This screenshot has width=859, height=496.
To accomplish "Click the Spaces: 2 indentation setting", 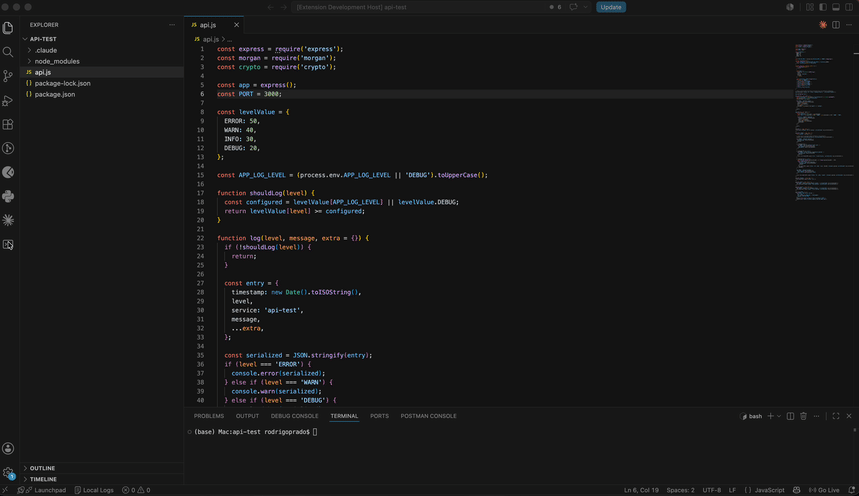I will 680,490.
